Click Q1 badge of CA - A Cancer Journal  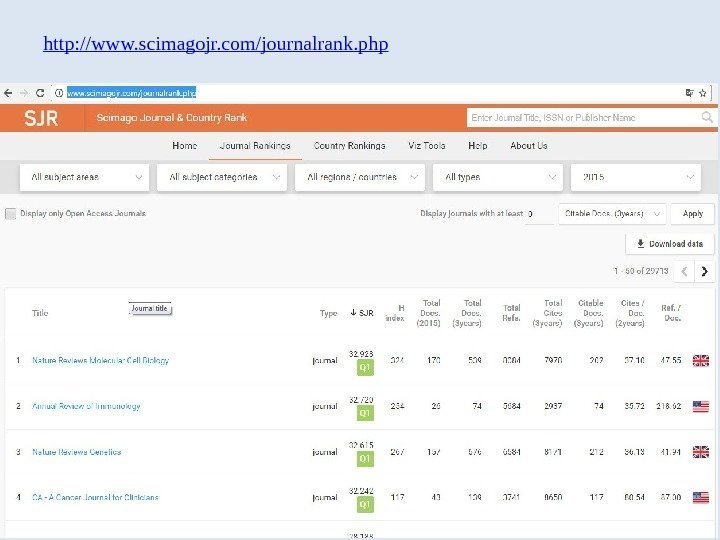pos(365,505)
